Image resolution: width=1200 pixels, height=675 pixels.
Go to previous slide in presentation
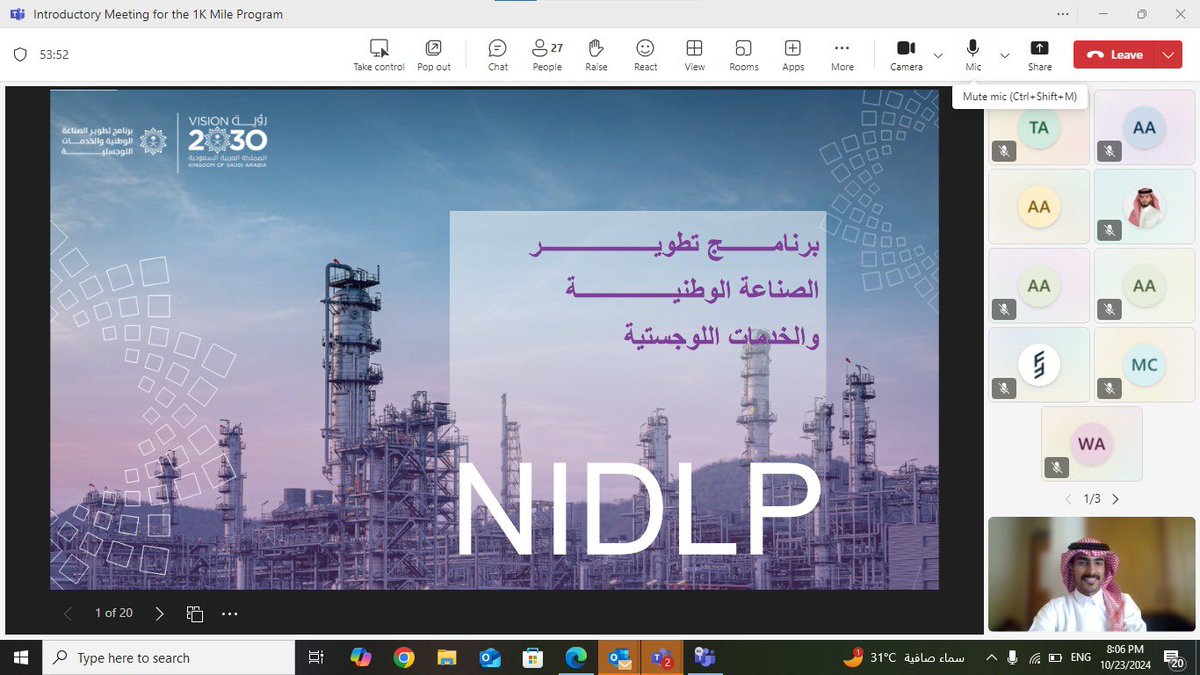pos(67,613)
